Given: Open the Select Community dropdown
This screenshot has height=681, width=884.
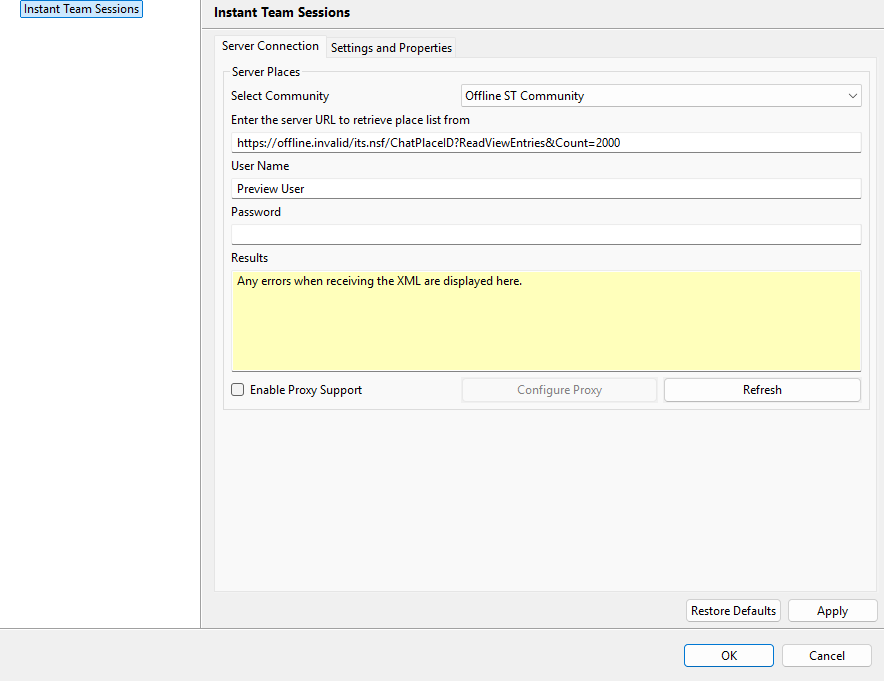Looking at the screenshot, I should (661, 96).
